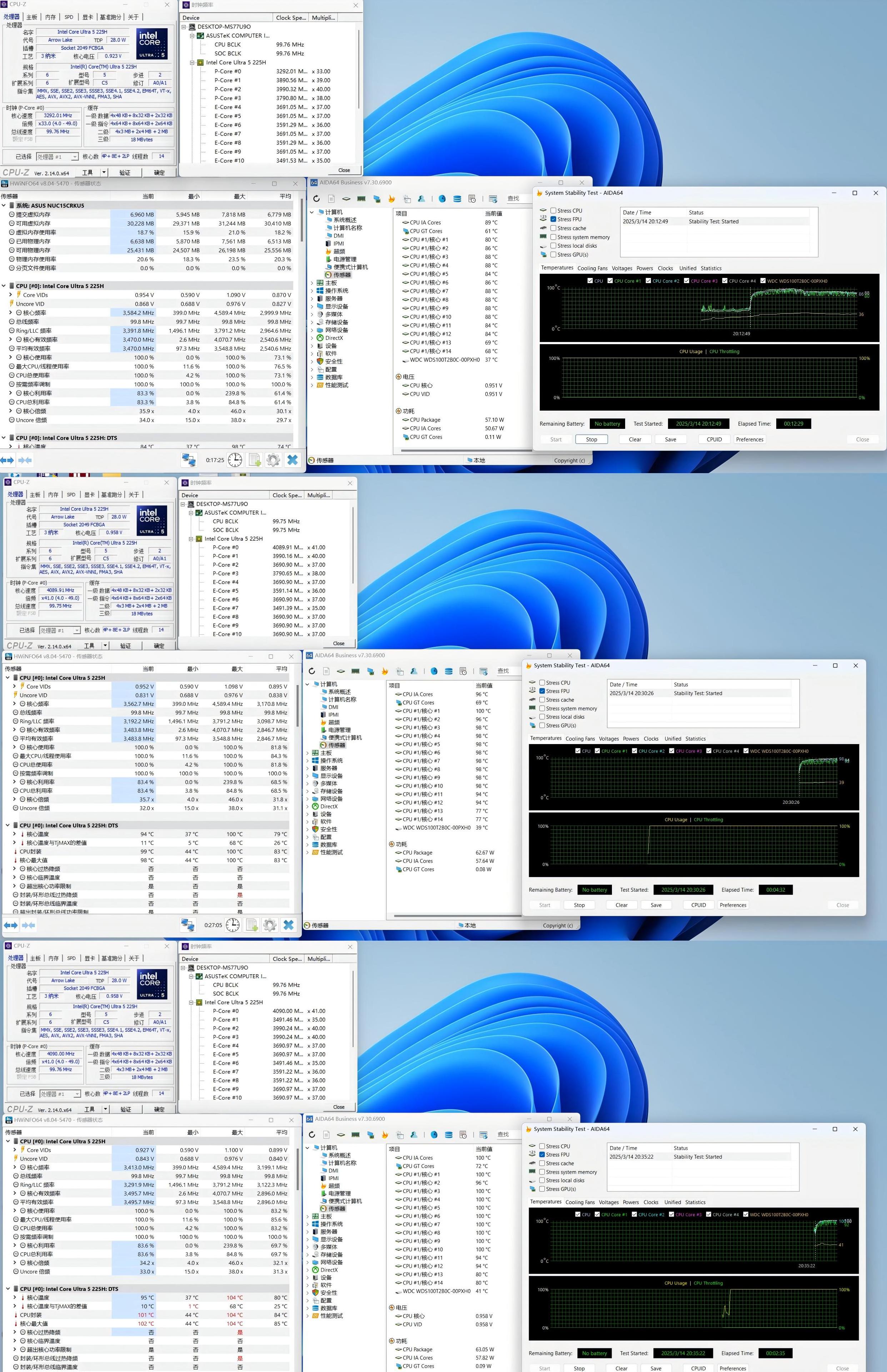The image size is (887, 1372).
Task: Start logging icon in HWiNFO window showing 0:27:05
Action: tap(252, 925)
